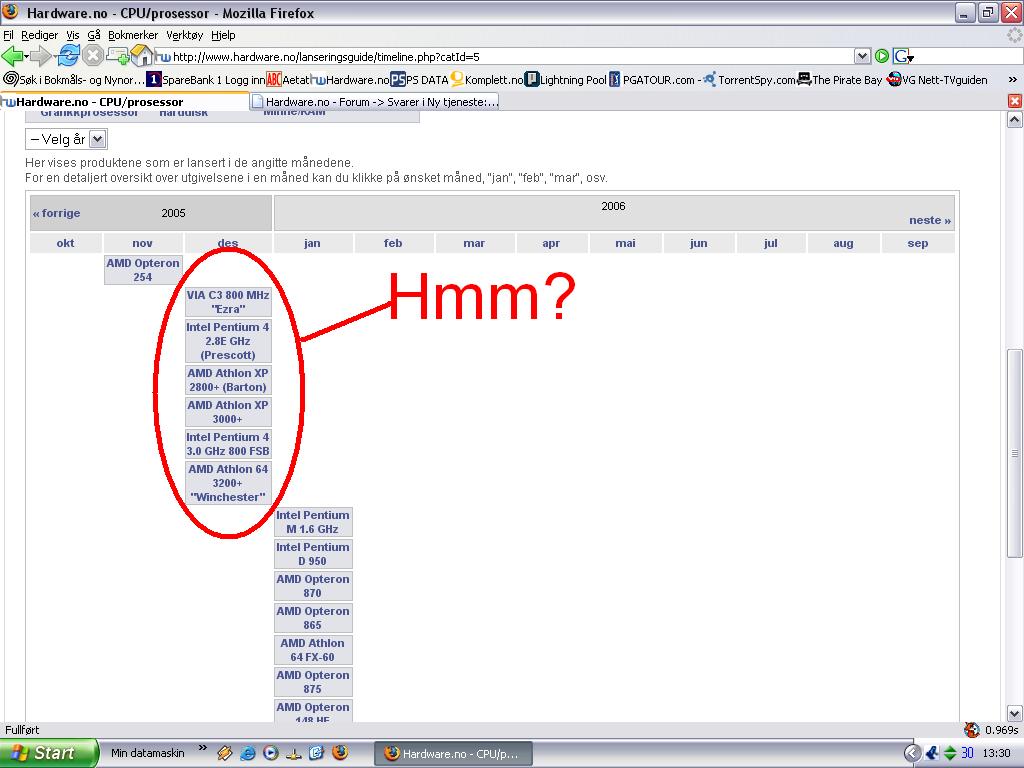
Task: Open the address bar history dropdown
Action: coord(862,56)
